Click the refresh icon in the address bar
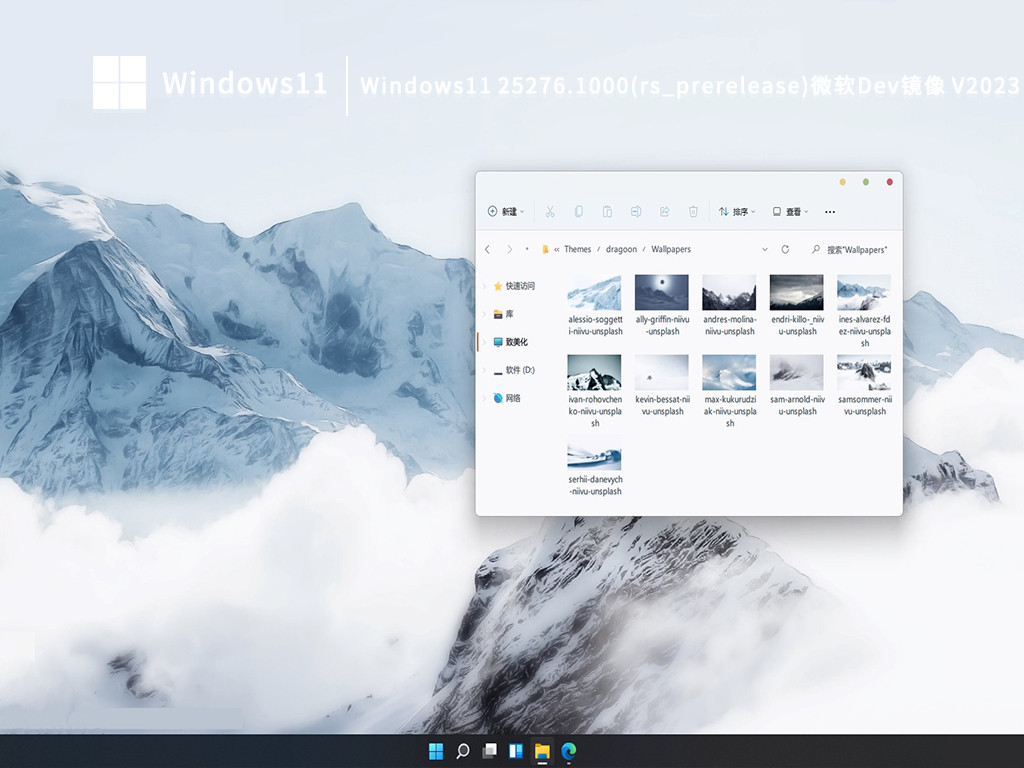 (786, 248)
